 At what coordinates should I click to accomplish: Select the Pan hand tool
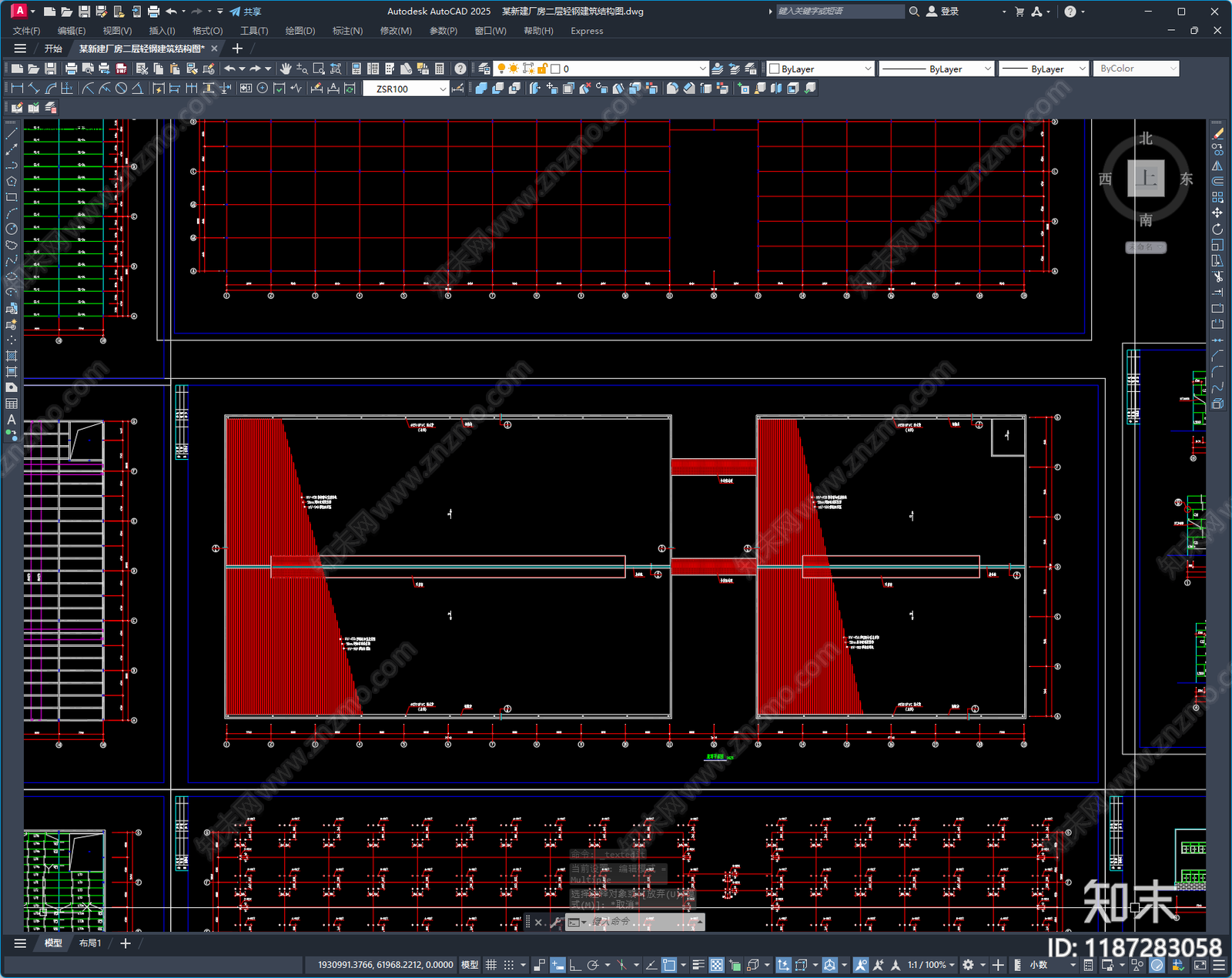pos(286,69)
